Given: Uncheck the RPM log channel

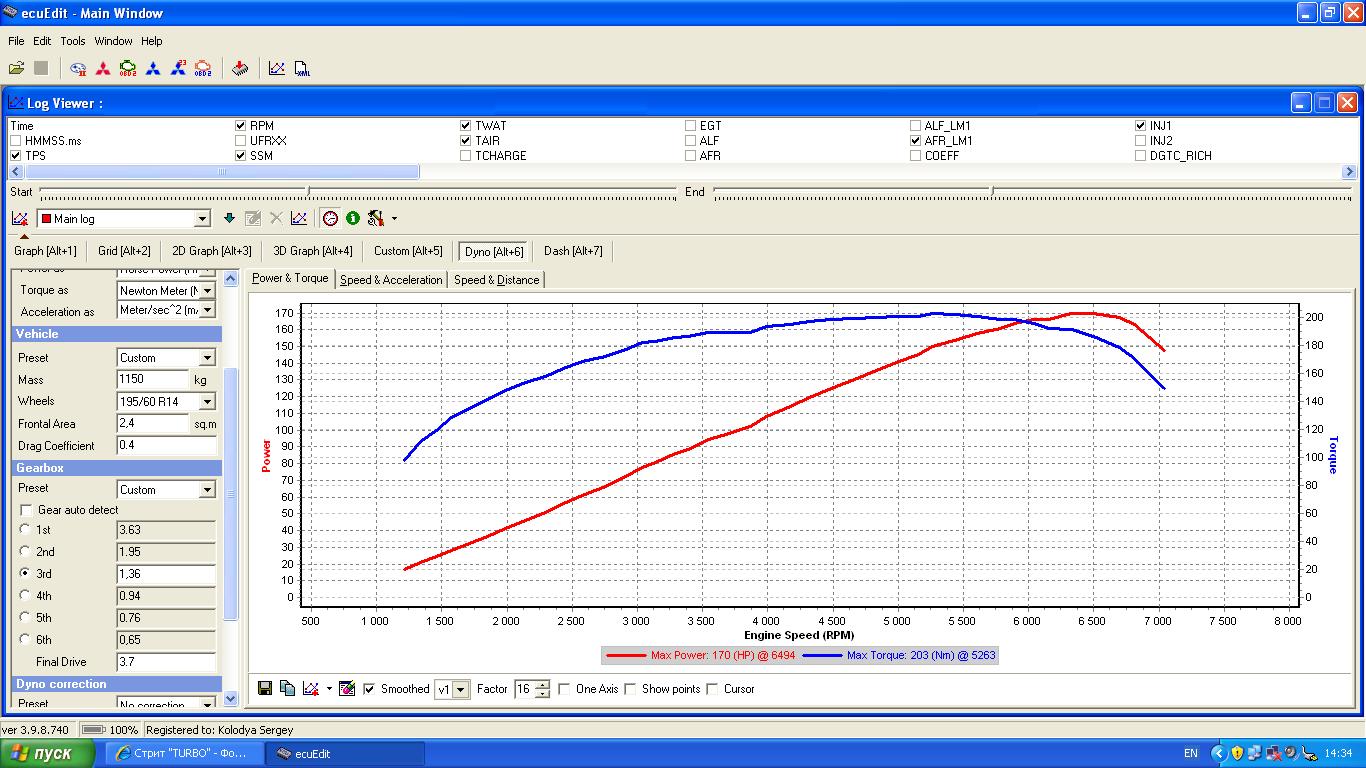Looking at the screenshot, I should pyautogui.click(x=240, y=126).
